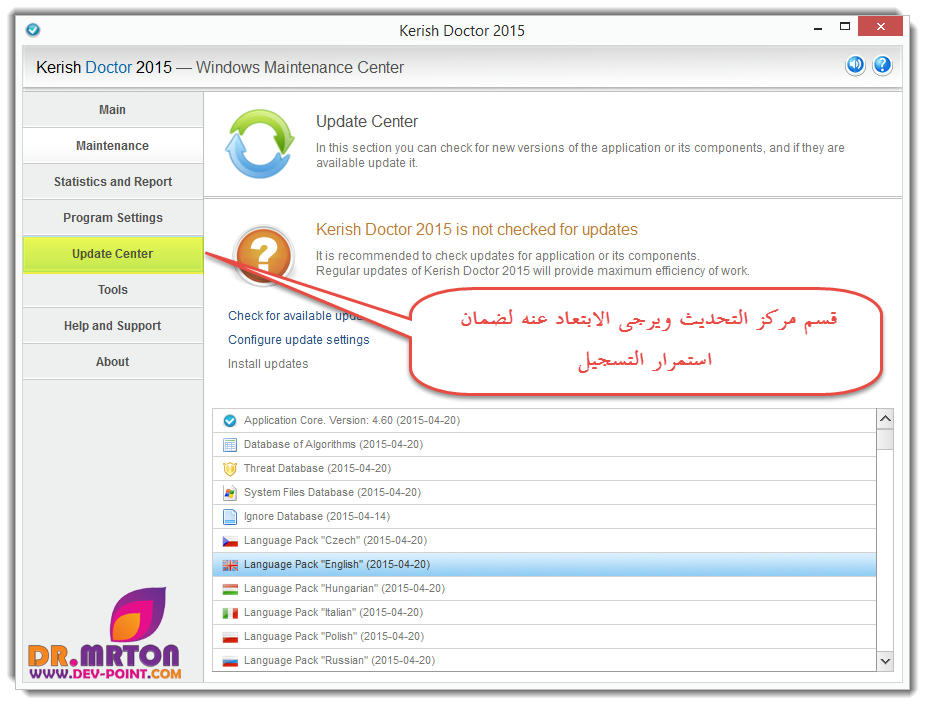Click the Russian flag icon

[x=230, y=661]
